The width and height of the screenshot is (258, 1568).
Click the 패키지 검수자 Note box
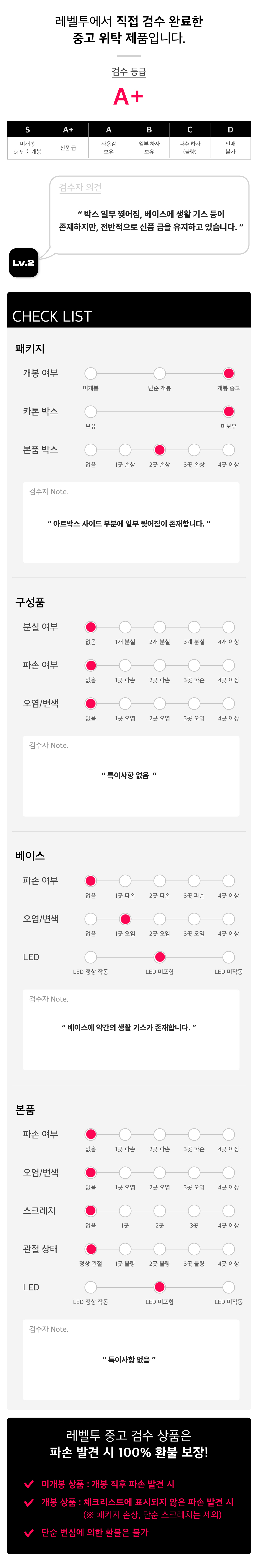click(x=131, y=522)
